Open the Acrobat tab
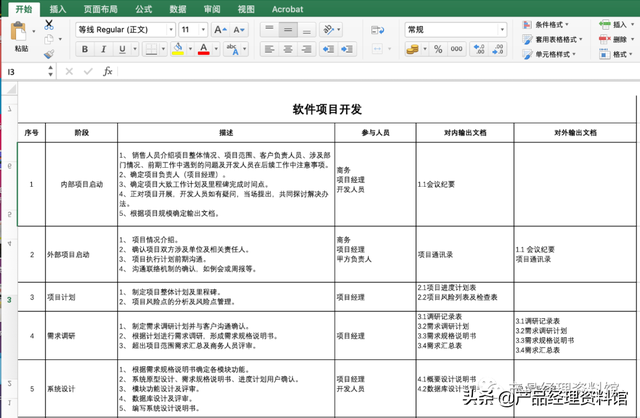 coord(287,9)
